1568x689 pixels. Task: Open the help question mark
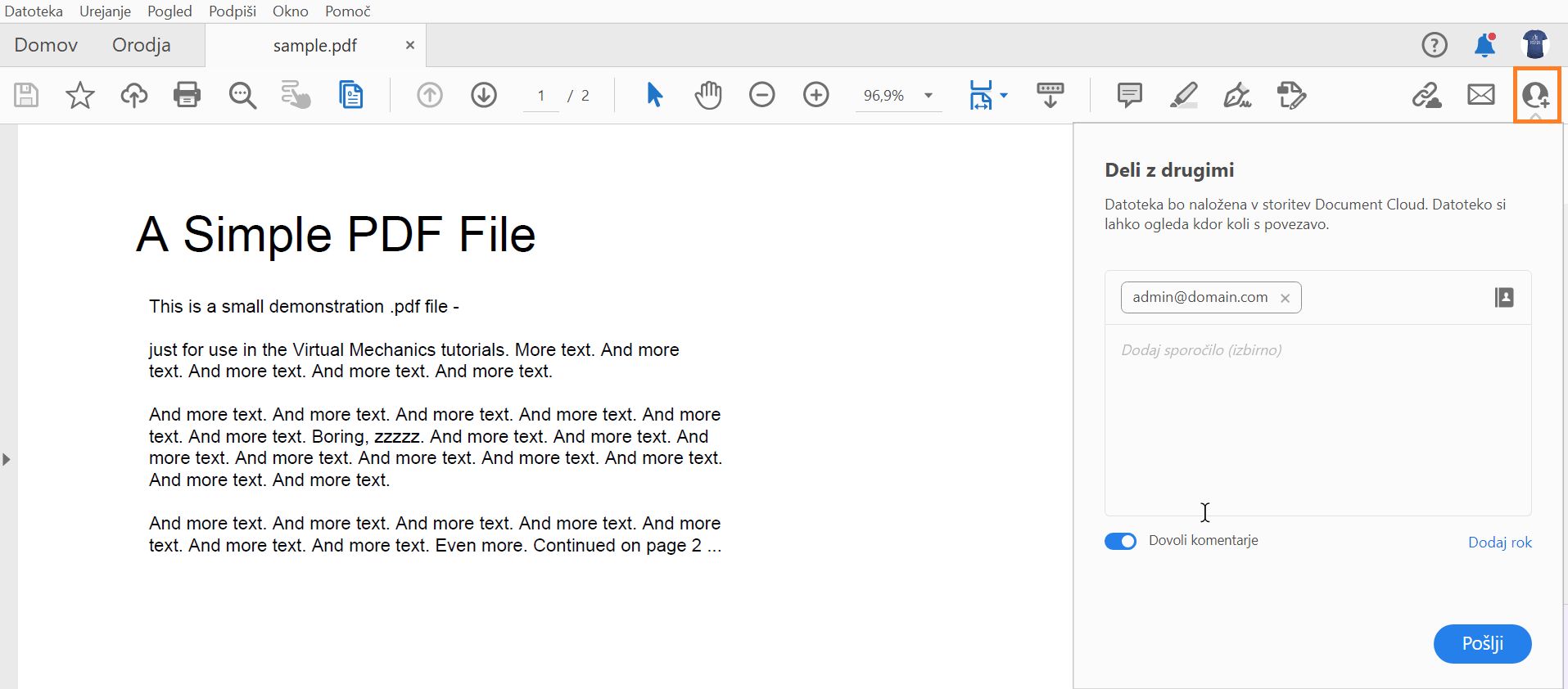1435,45
